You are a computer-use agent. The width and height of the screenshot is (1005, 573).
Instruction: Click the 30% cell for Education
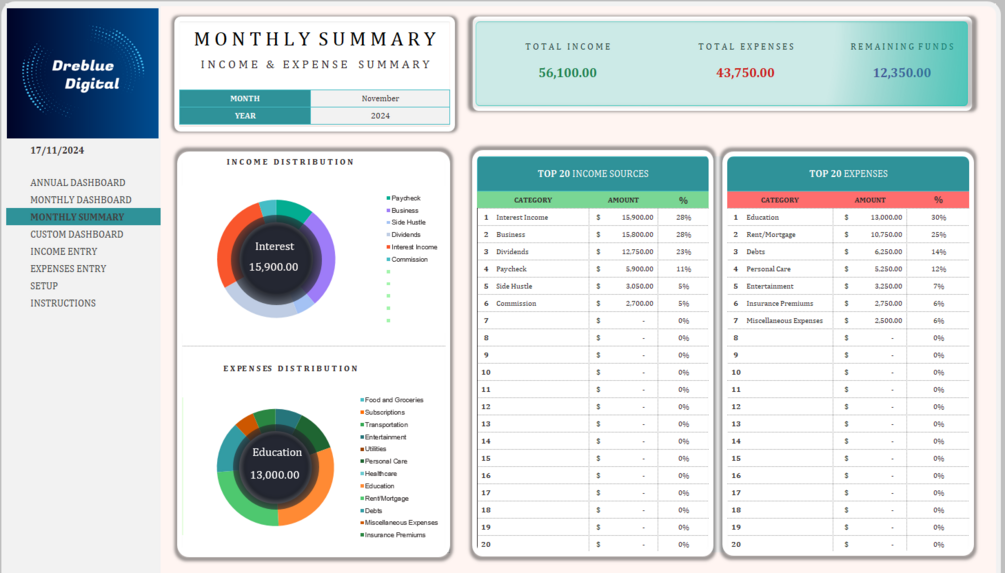(938, 217)
